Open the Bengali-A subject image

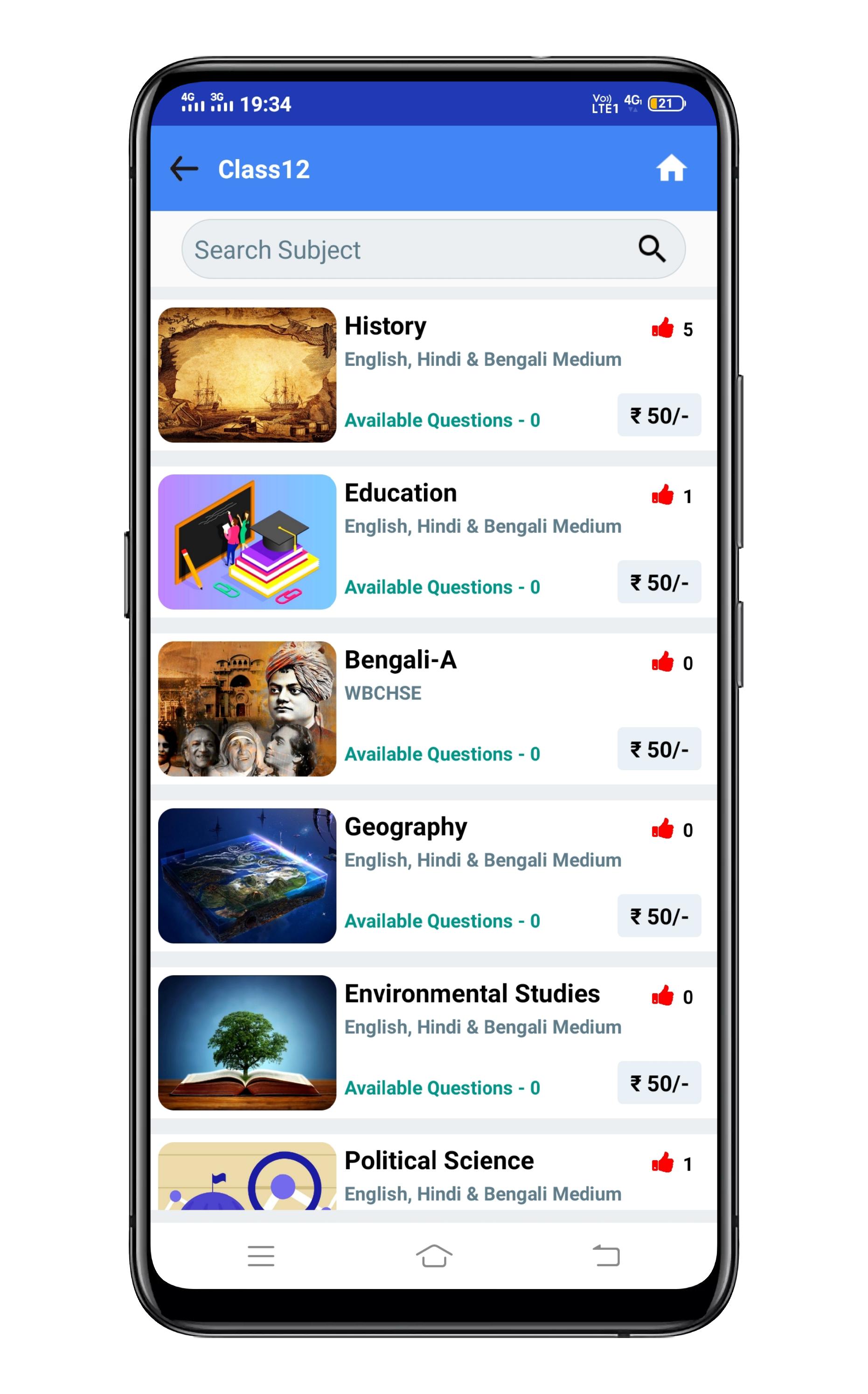247,709
